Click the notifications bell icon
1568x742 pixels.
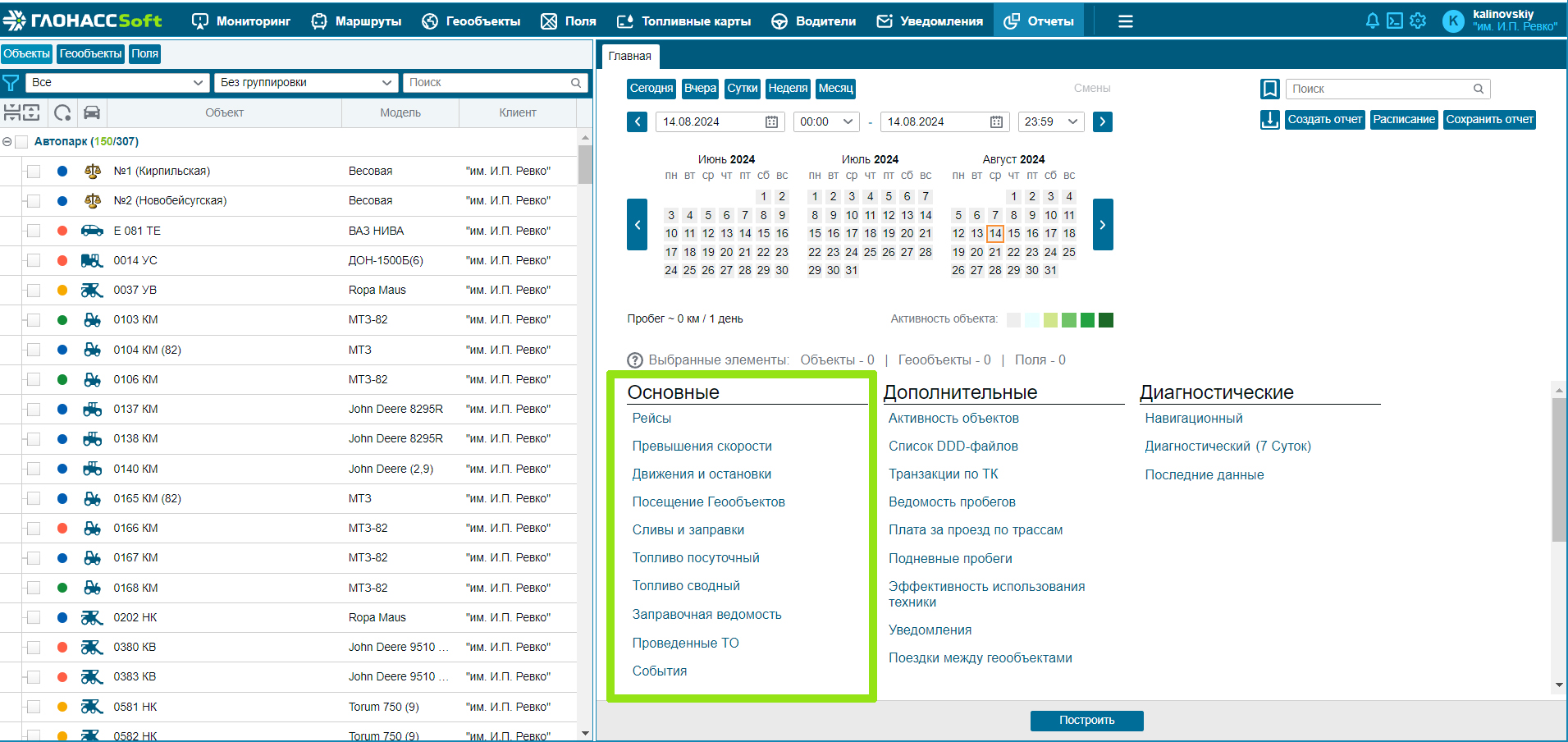pyautogui.click(x=1372, y=21)
